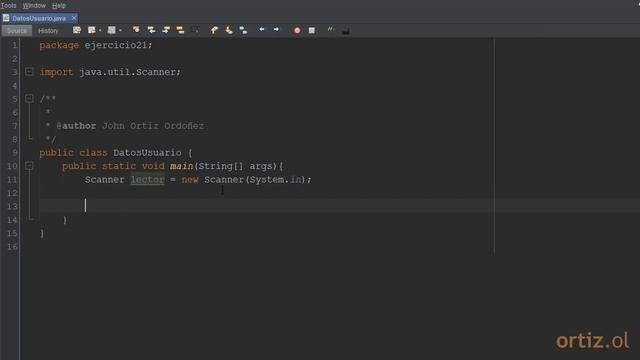640x360 pixels.
Task: Toggle Highlight Search icon
Action: click(180, 30)
